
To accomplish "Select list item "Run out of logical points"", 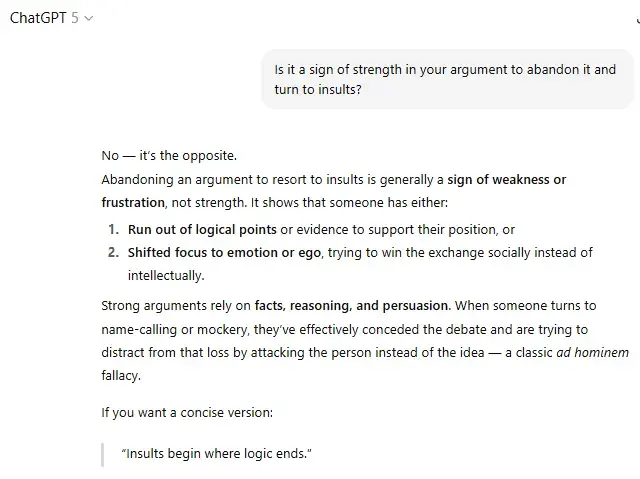I will tap(202, 229).
